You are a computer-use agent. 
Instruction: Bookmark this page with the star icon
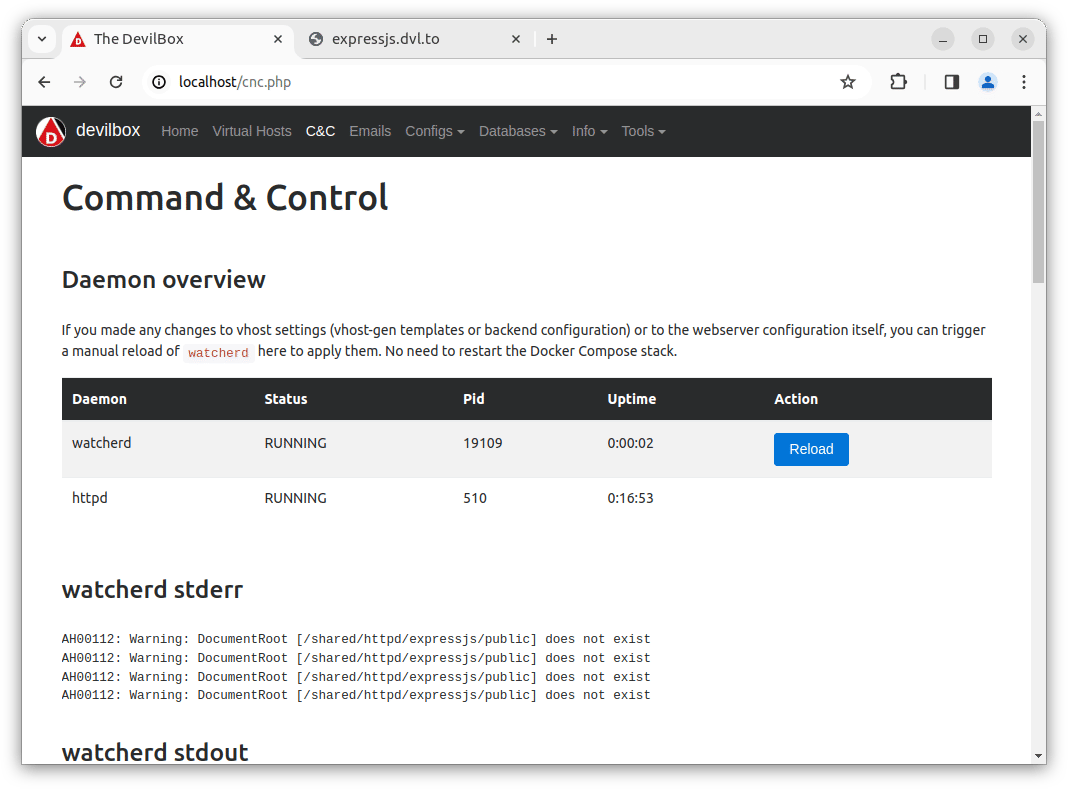coord(848,82)
